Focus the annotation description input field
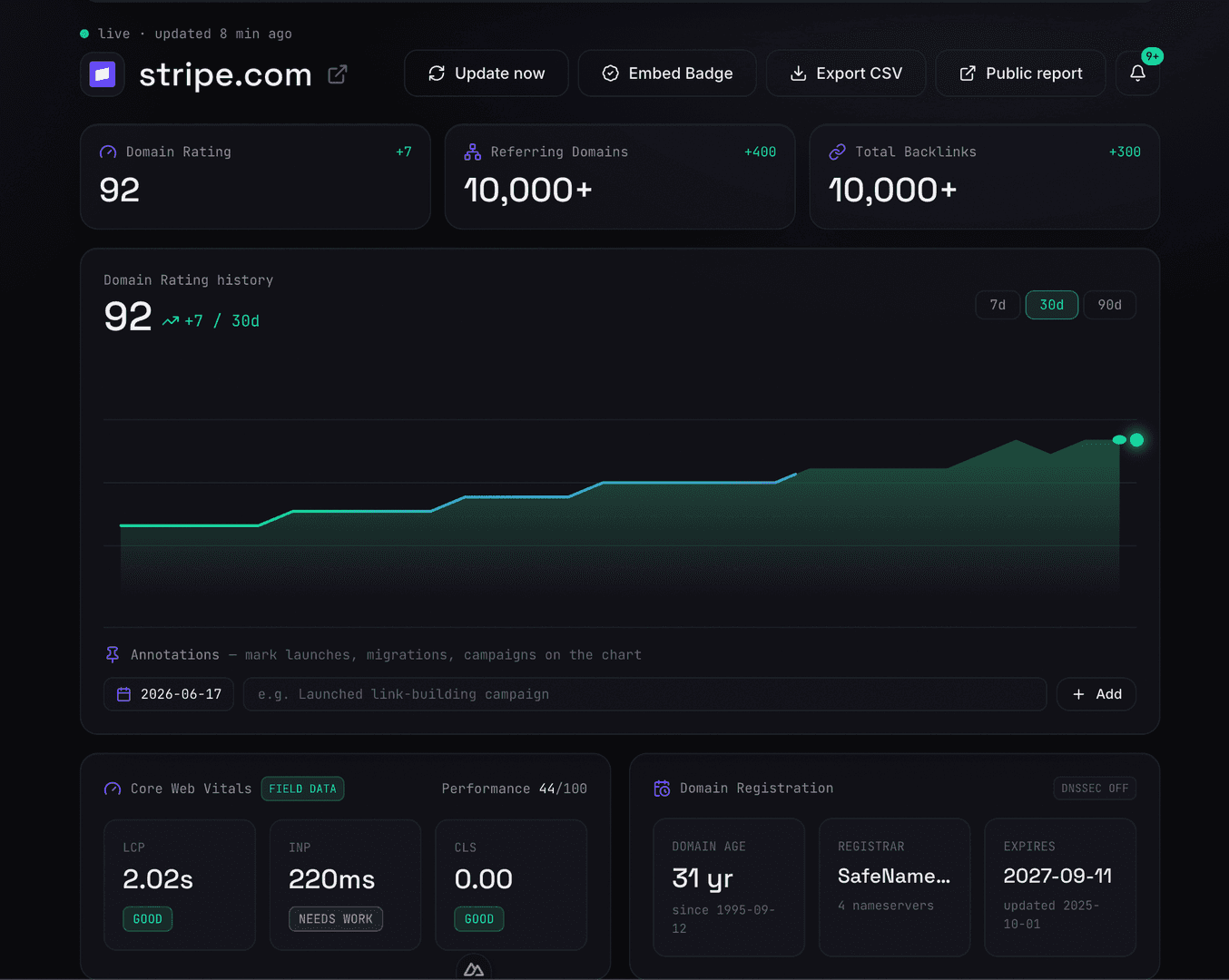 (x=644, y=694)
